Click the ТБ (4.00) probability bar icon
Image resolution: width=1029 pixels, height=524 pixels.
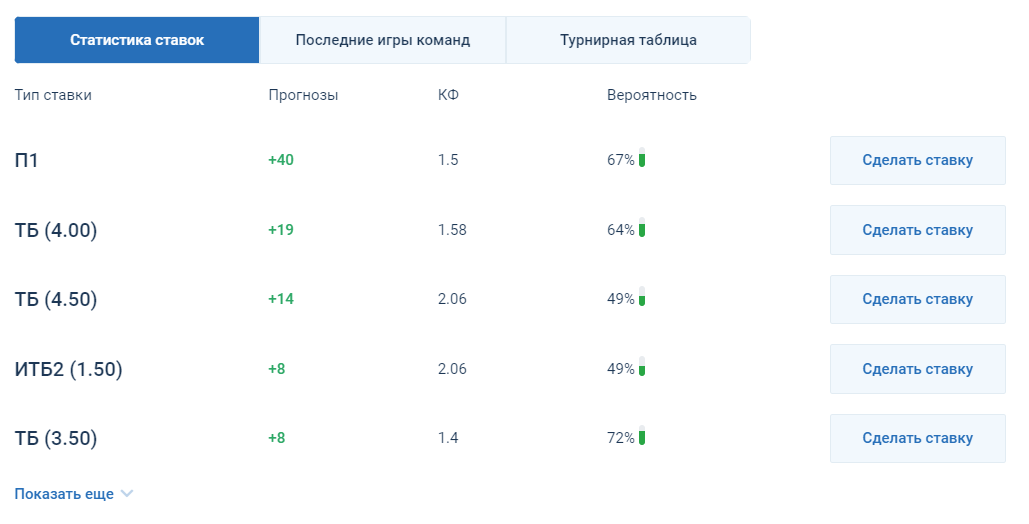(642, 227)
